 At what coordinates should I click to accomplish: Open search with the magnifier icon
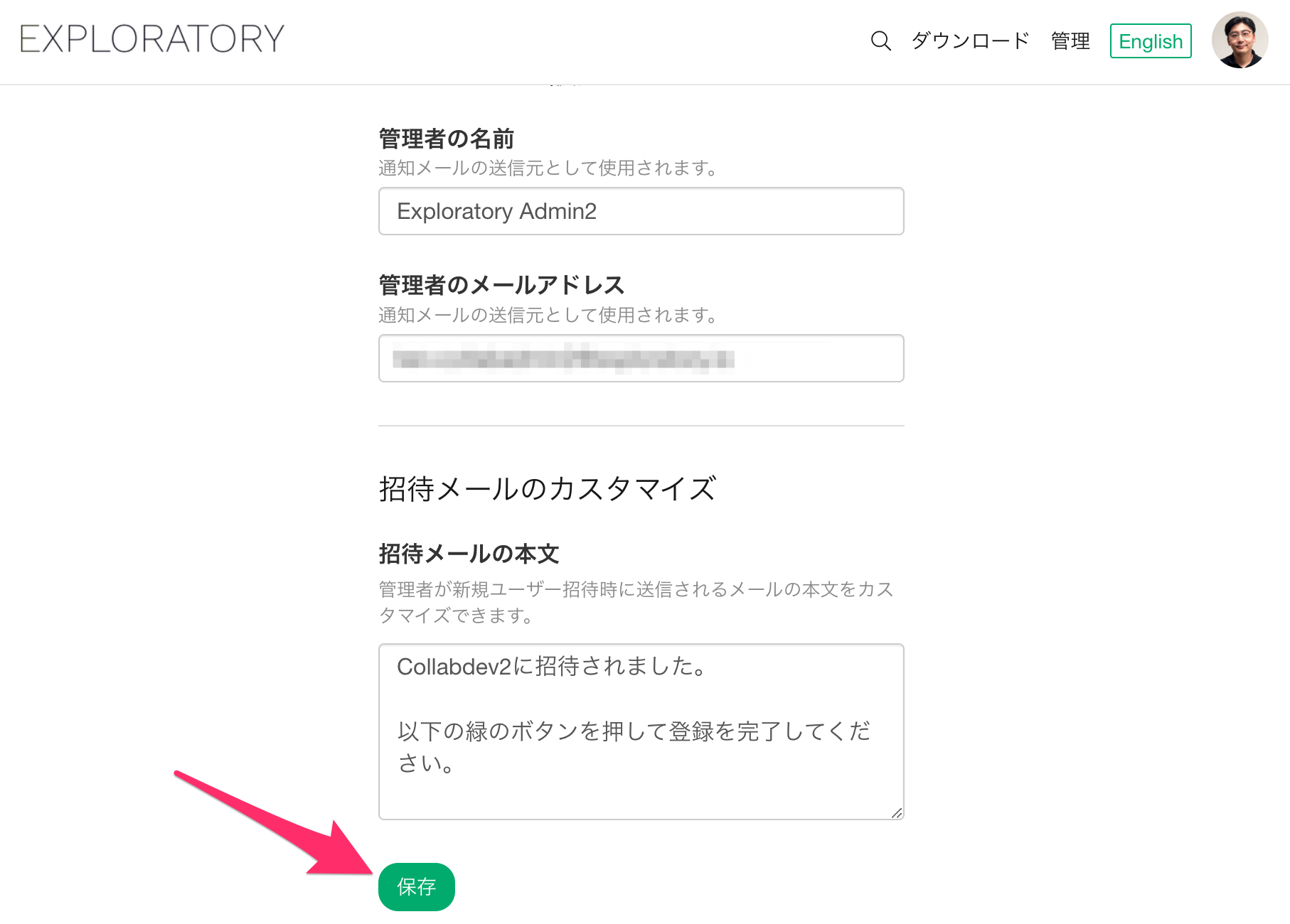tap(880, 41)
